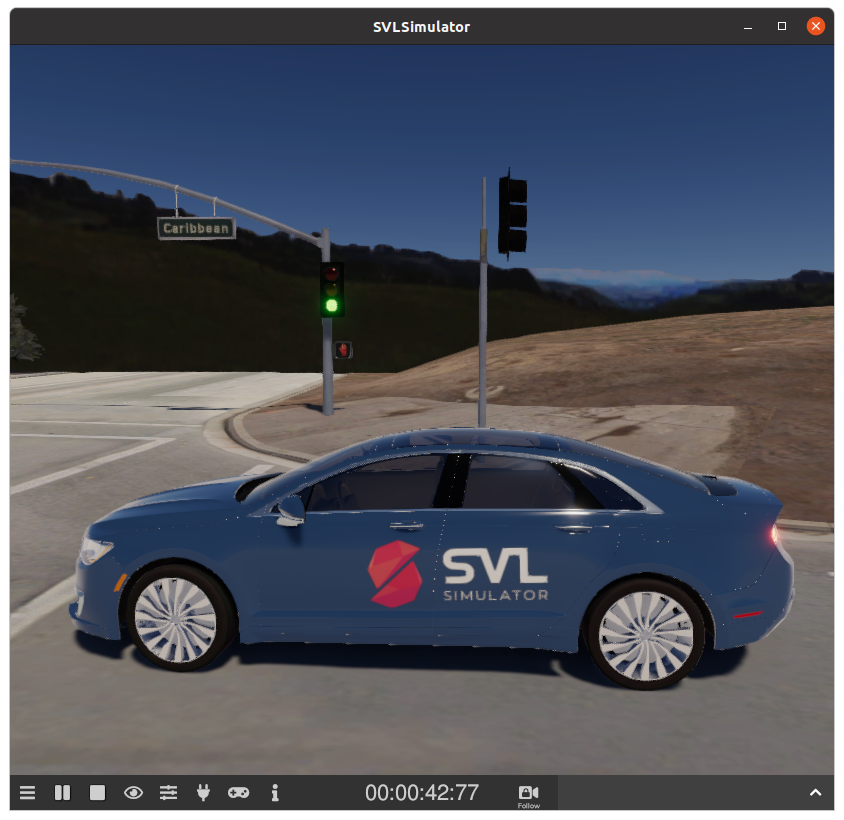
Task: Open the gamepad controls icon
Action: pyautogui.click(x=238, y=793)
